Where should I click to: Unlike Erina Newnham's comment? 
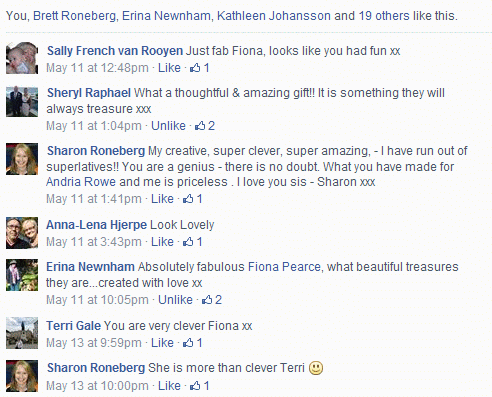coord(175,300)
